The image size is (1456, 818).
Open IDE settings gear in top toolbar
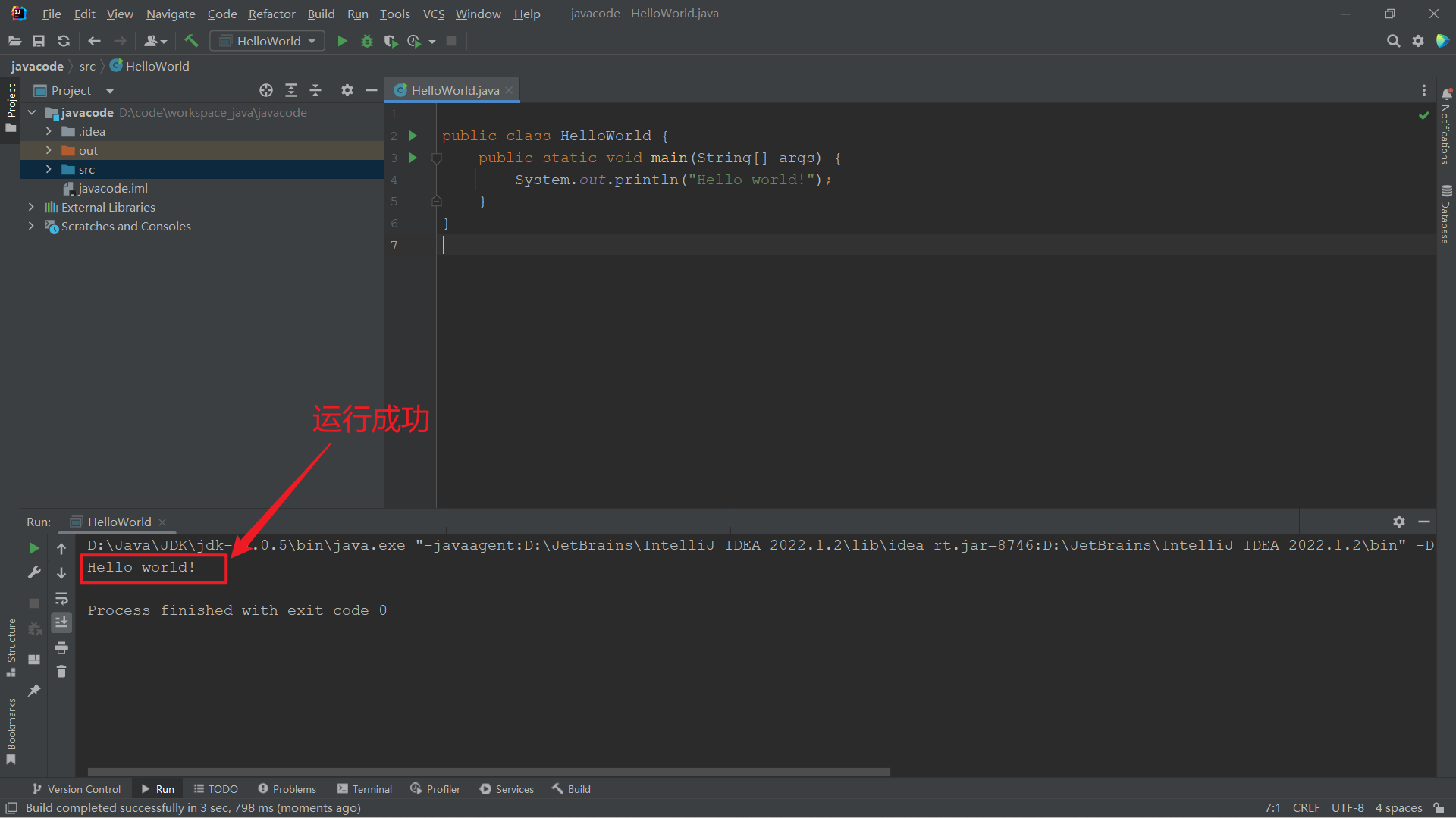[1417, 41]
